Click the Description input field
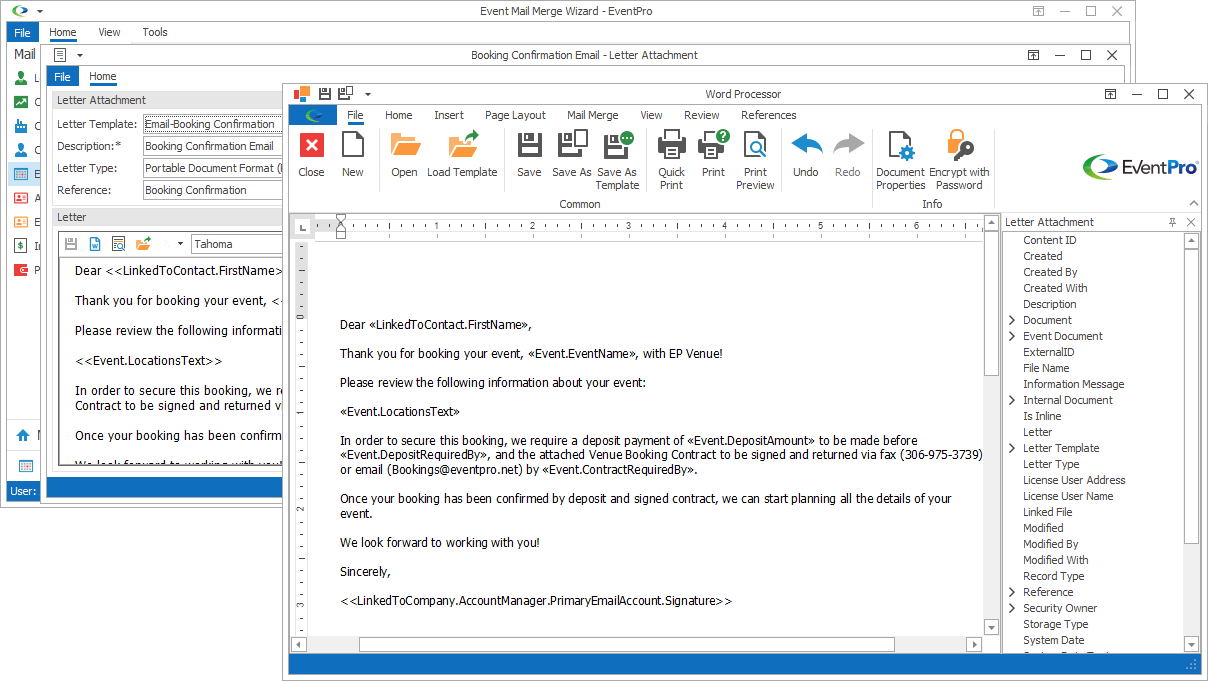Image resolution: width=1208 pixels, height=681 pixels. [x=213, y=146]
